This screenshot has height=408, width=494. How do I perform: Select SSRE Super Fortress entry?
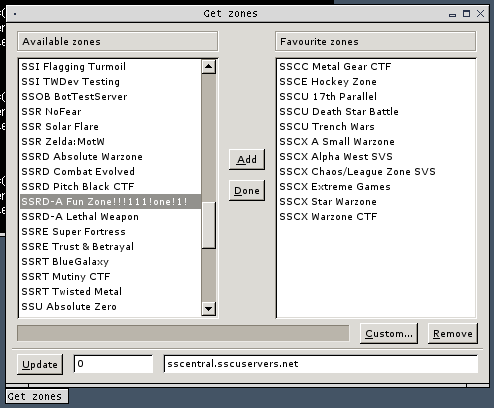pyautogui.click(x=111, y=232)
